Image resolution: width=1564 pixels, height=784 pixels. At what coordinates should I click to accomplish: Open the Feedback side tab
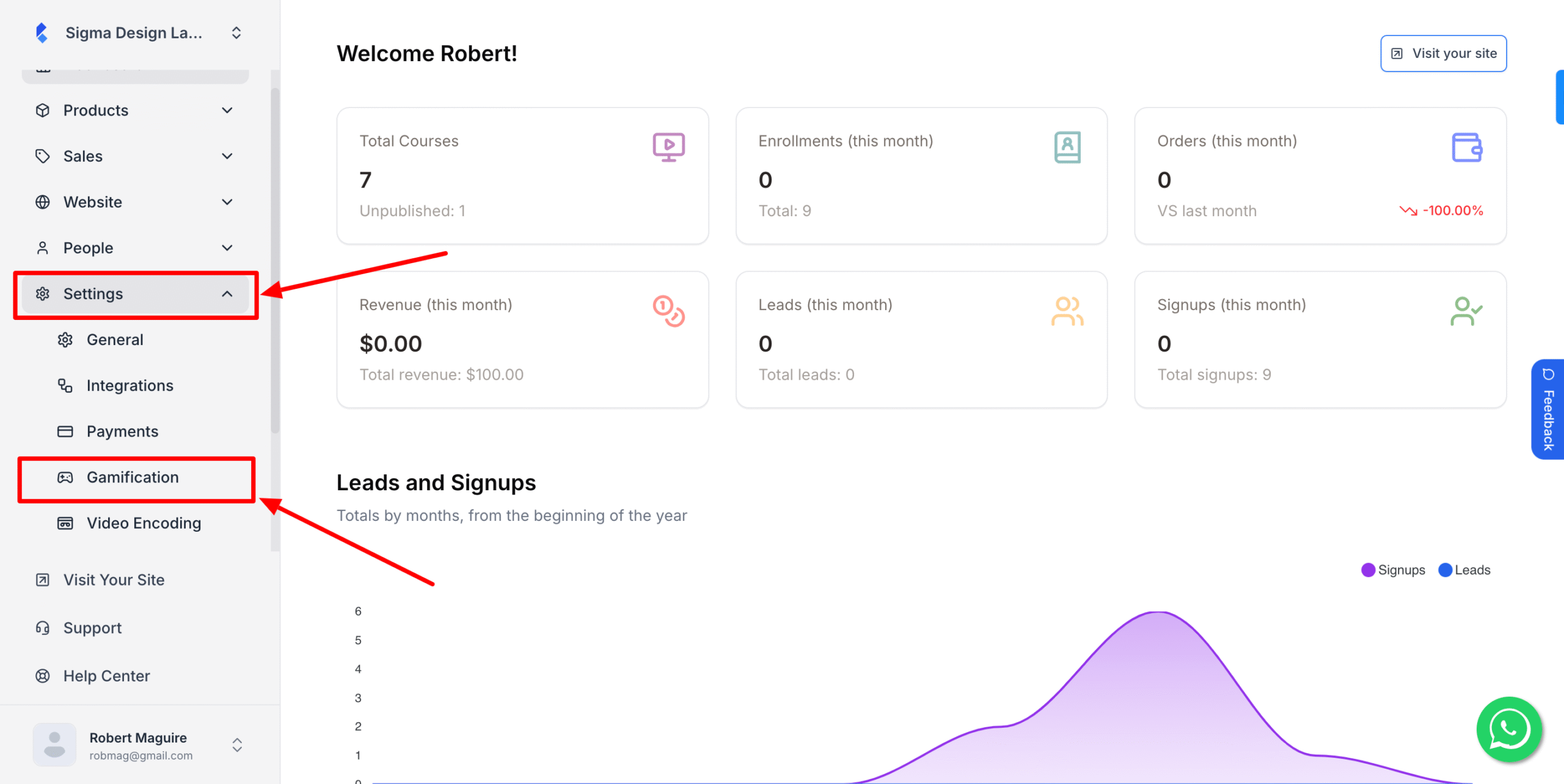click(x=1548, y=409)
